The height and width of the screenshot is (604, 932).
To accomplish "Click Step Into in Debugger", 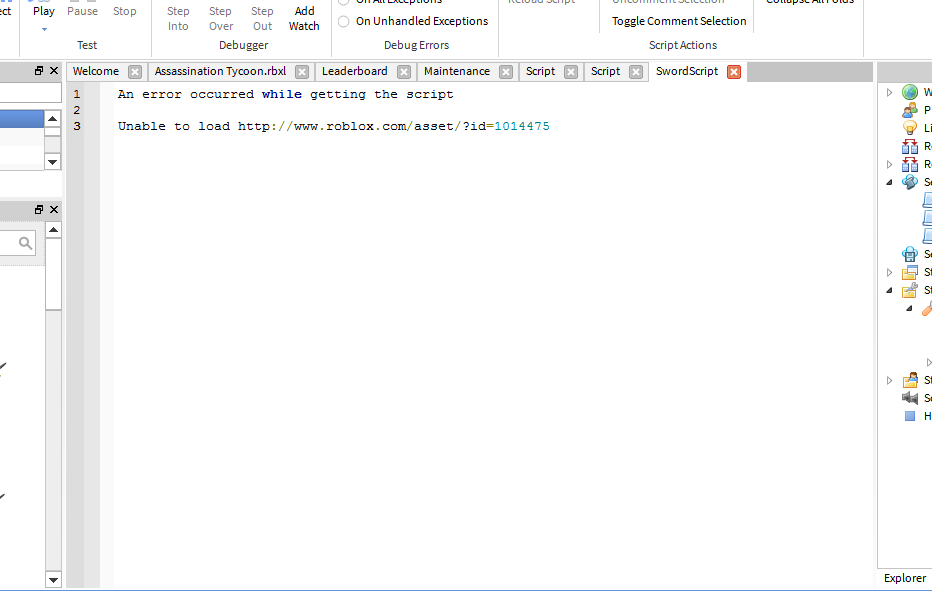I will tap(178, 18).
